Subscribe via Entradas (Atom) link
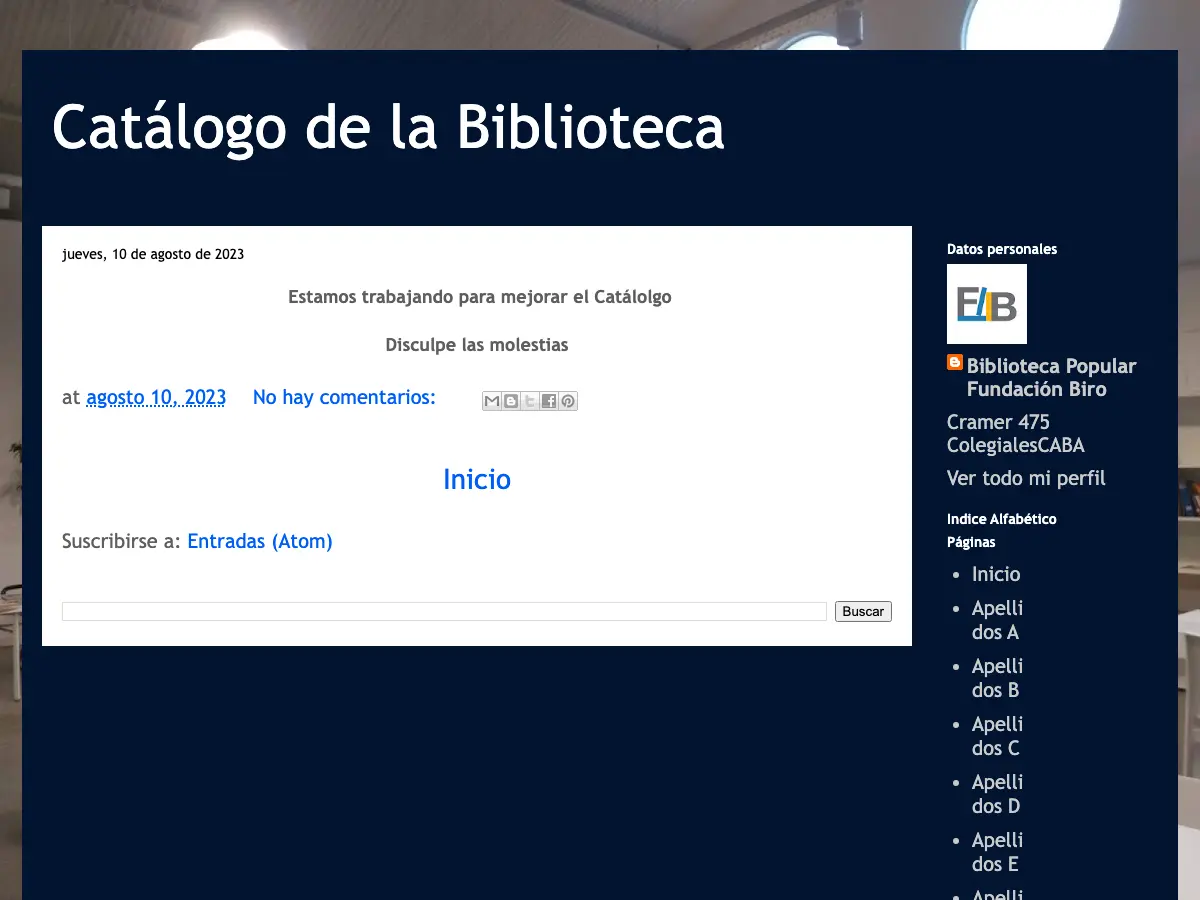This screenshot has height=900, width=1200. tap(260, 541)
